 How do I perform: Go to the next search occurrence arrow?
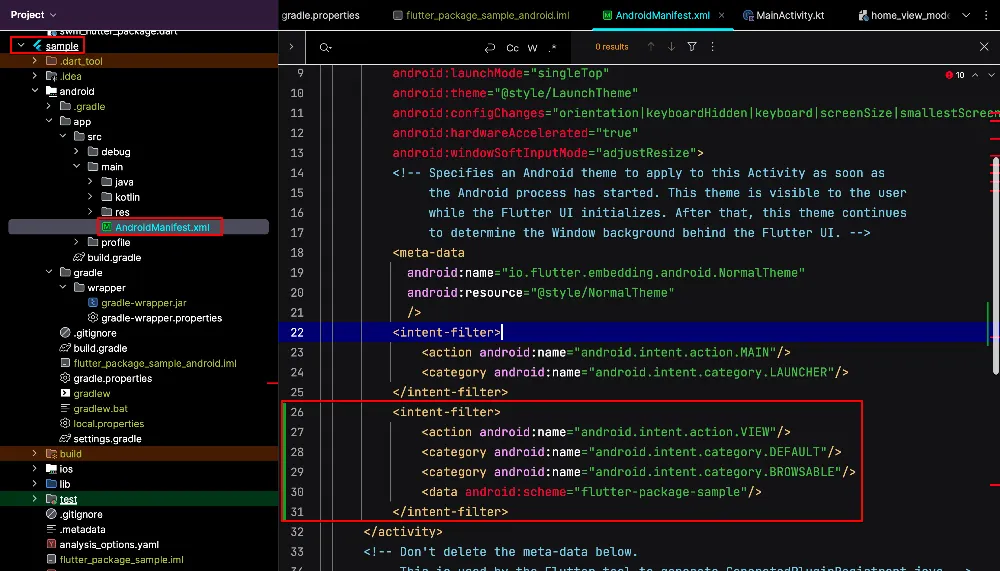click(x=671, y=47)
